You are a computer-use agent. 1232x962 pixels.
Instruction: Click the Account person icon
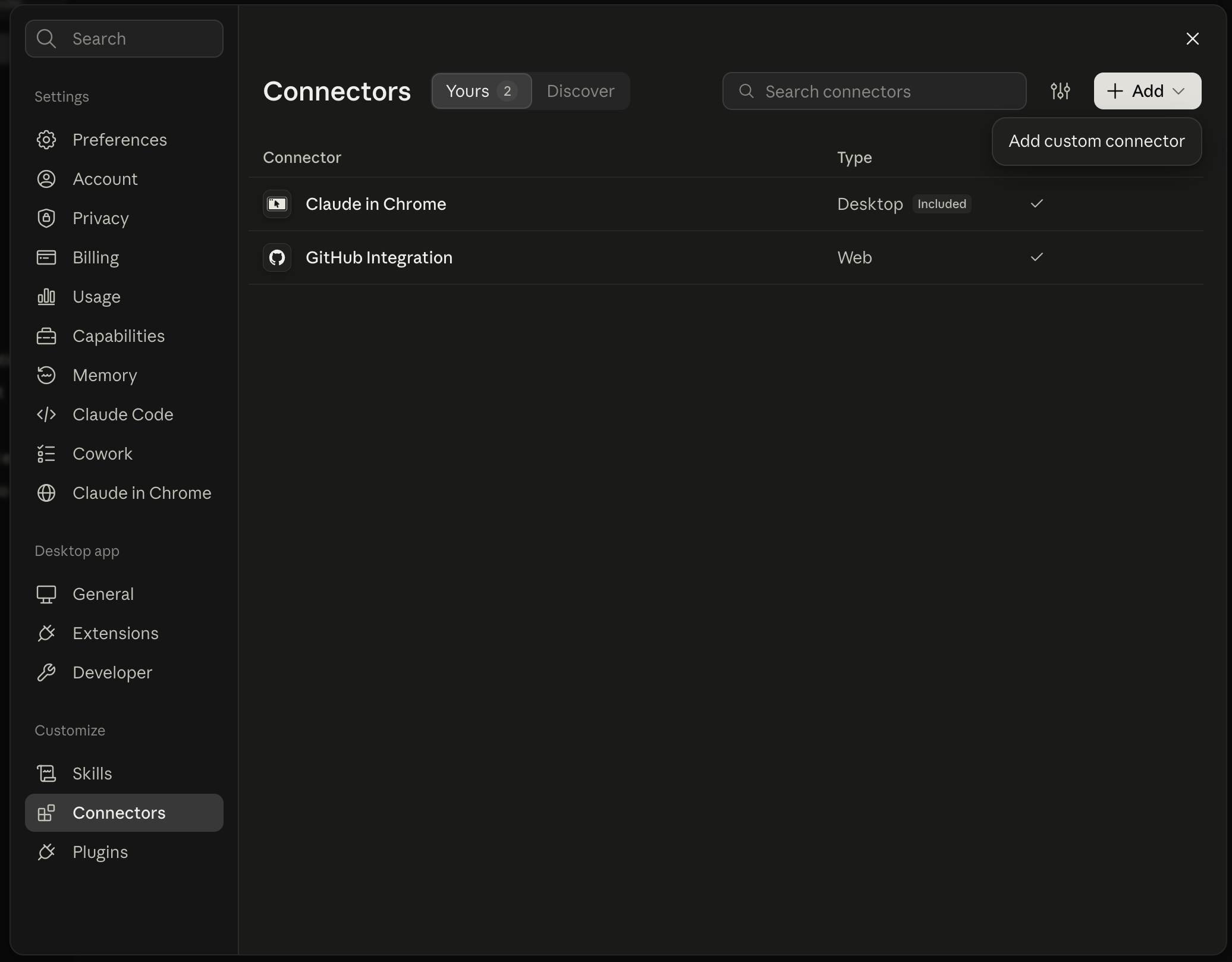46,179
